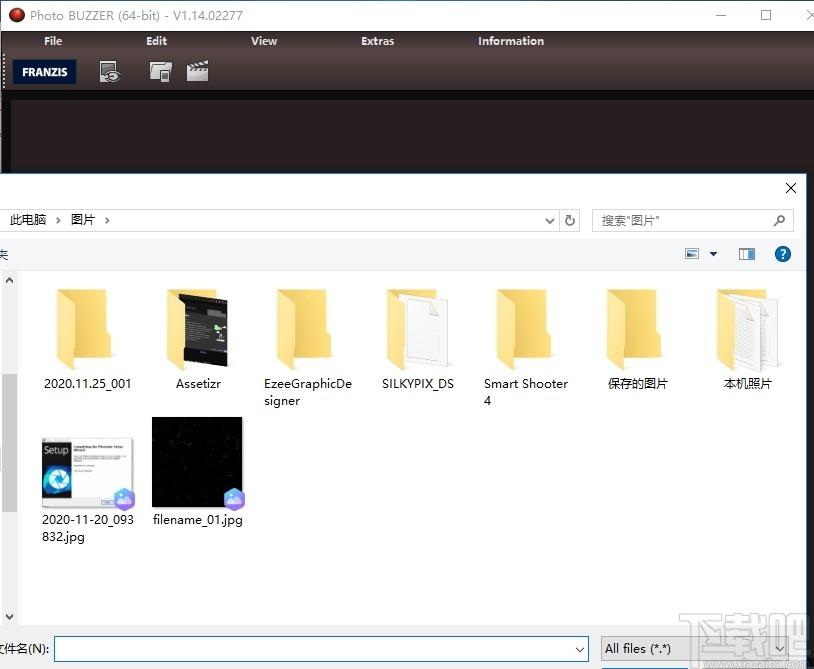Click the clapperboard video icon
Image resolution: width=814 pixels, height=669 pixels.
pyautogui.click(x=197, y=71)
